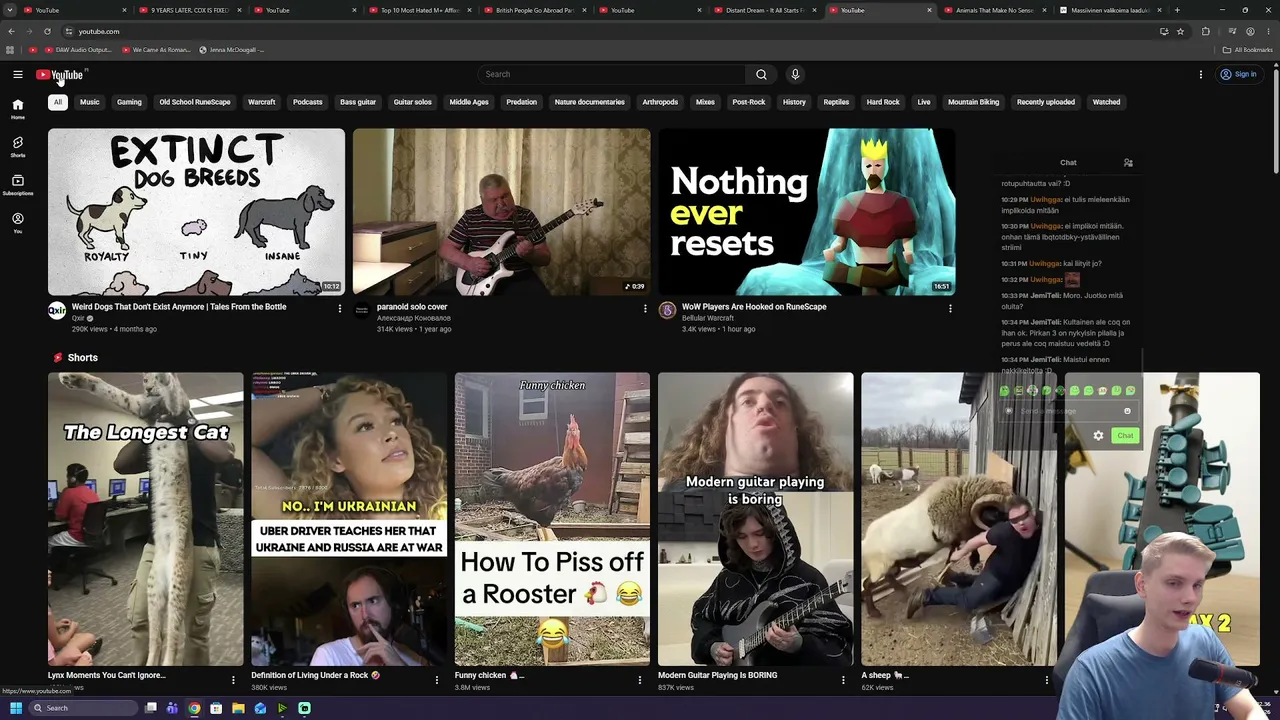Go back with the browser back arrow

tap(11, 31)
